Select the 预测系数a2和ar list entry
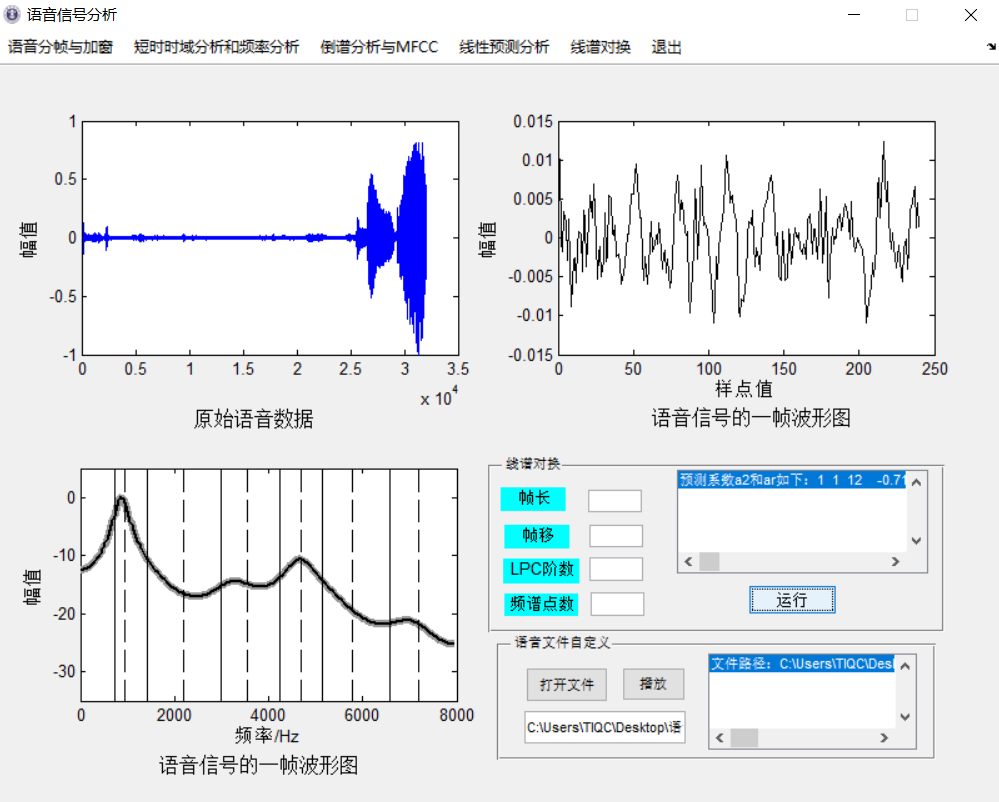999x802 pixels. point(792,480)
